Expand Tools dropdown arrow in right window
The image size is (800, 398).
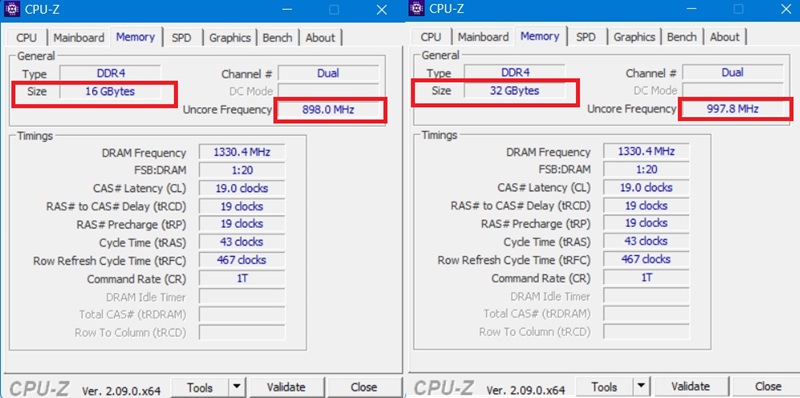(x=641, y=387)
